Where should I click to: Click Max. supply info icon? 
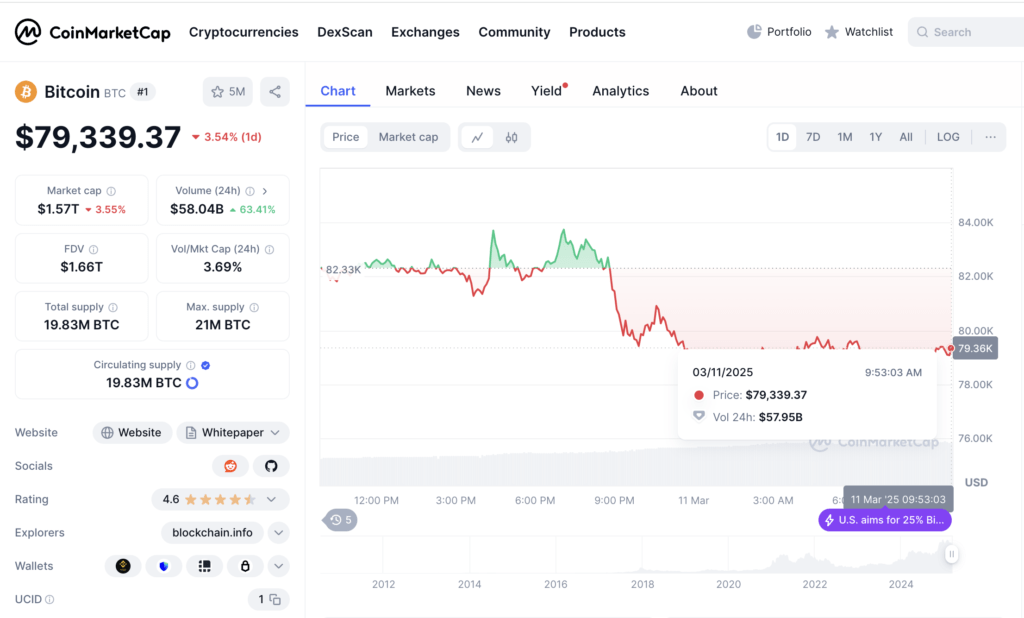[x=254, y=307]
